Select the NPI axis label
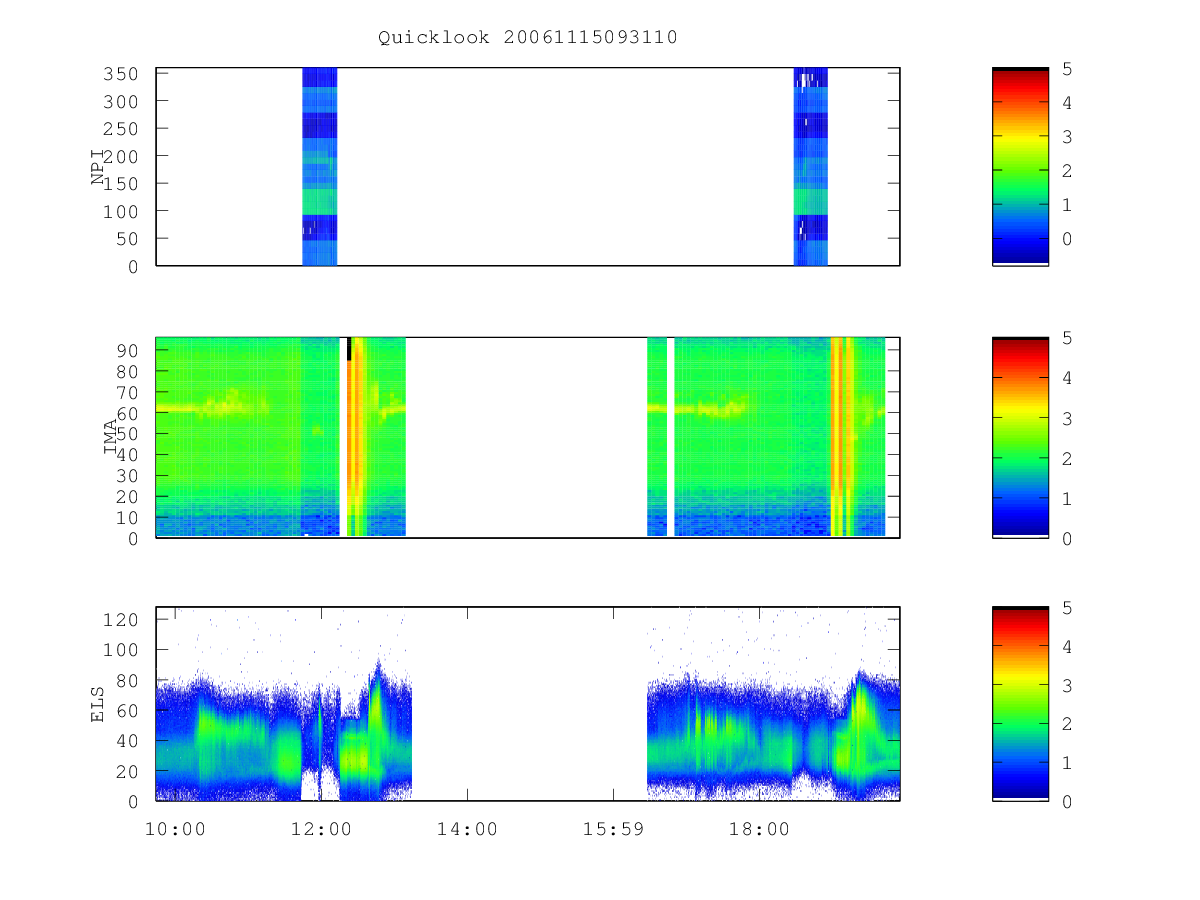1200x900 pixels. 99,167
